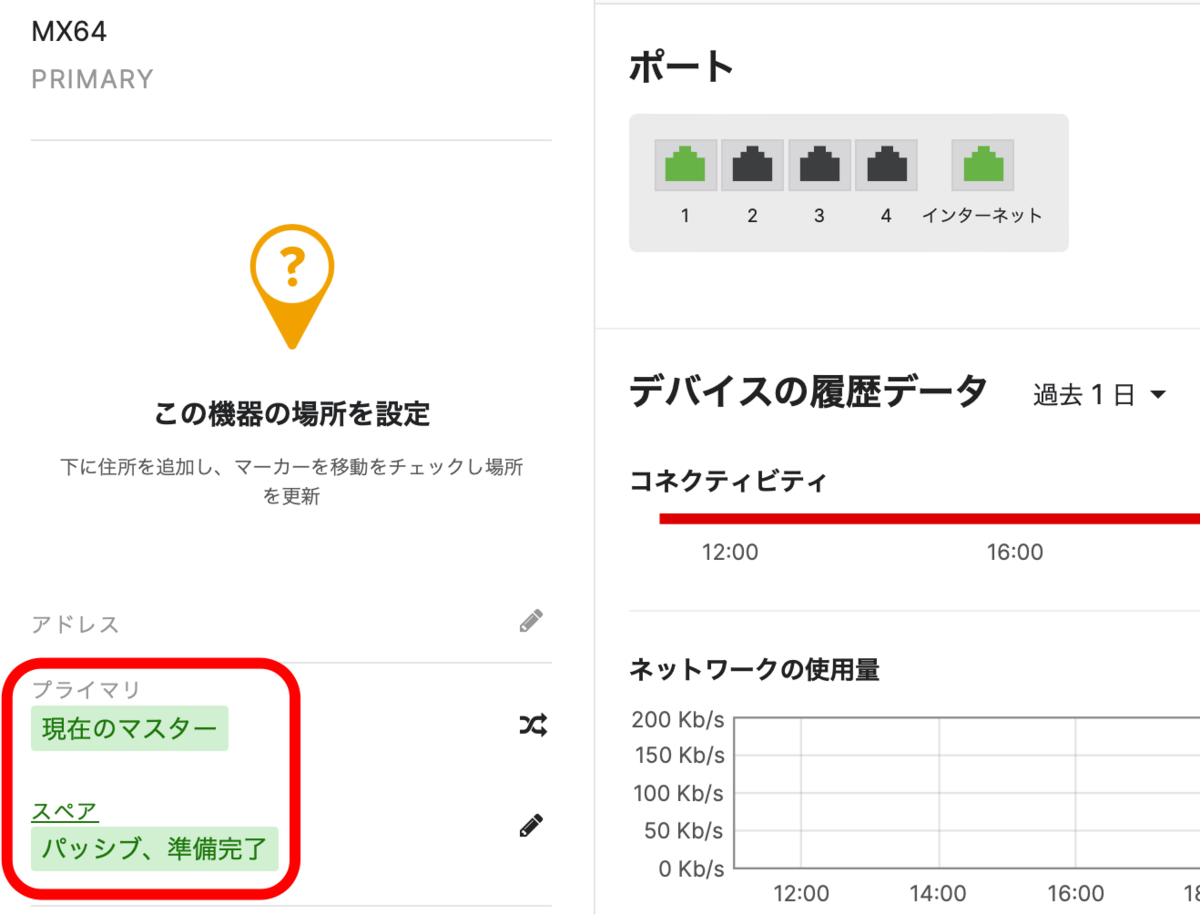Click the インターネット uplink port icon

point(983,164)
